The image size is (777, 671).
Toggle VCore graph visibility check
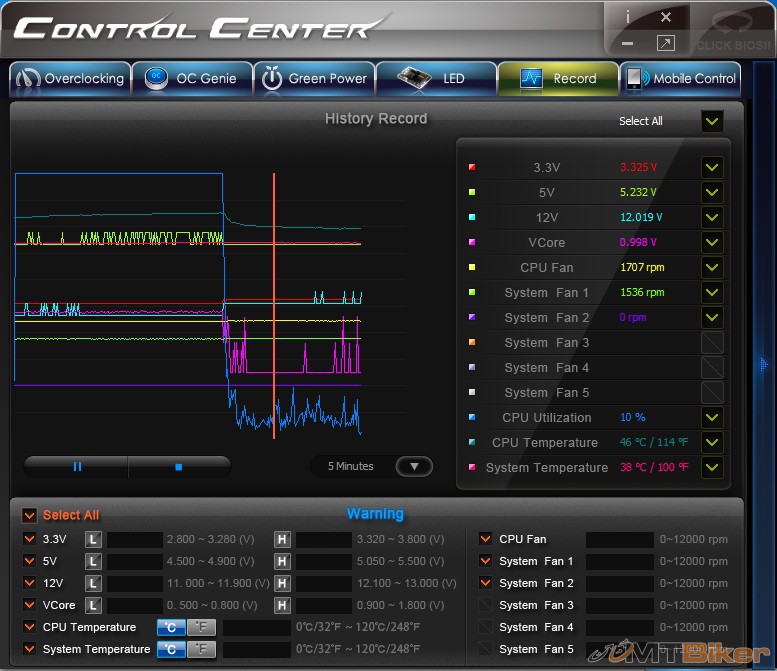pos(711,242)
